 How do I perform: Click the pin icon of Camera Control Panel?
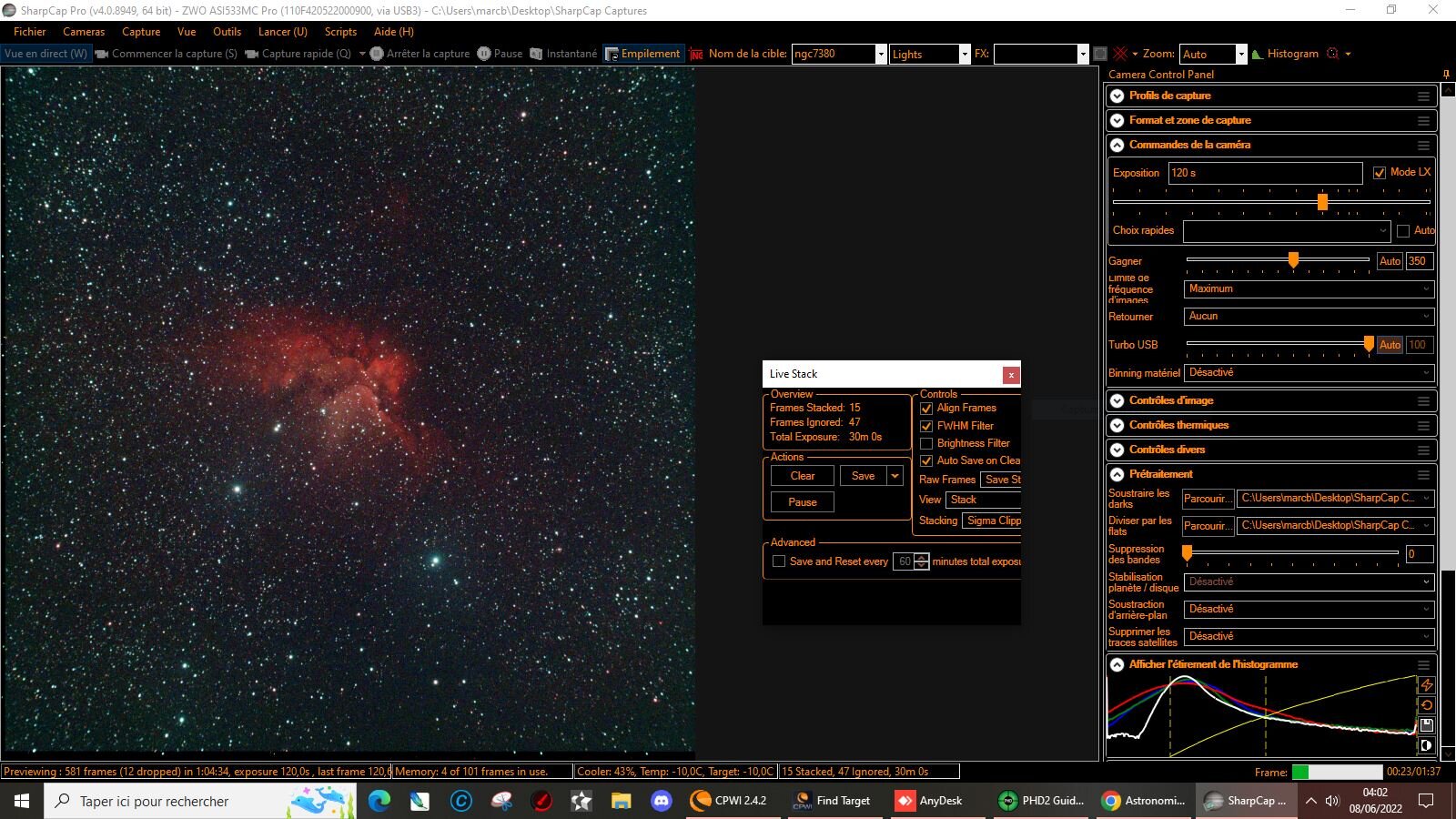[1446, 75]
